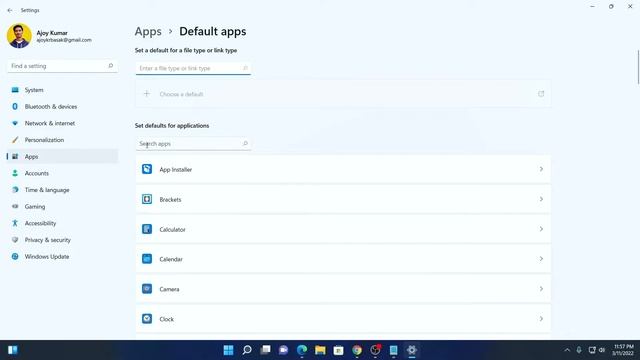This screenshot has width=640, height=360.
Task: Focus the Find a setting search box
Action: [x=62, y=66]
